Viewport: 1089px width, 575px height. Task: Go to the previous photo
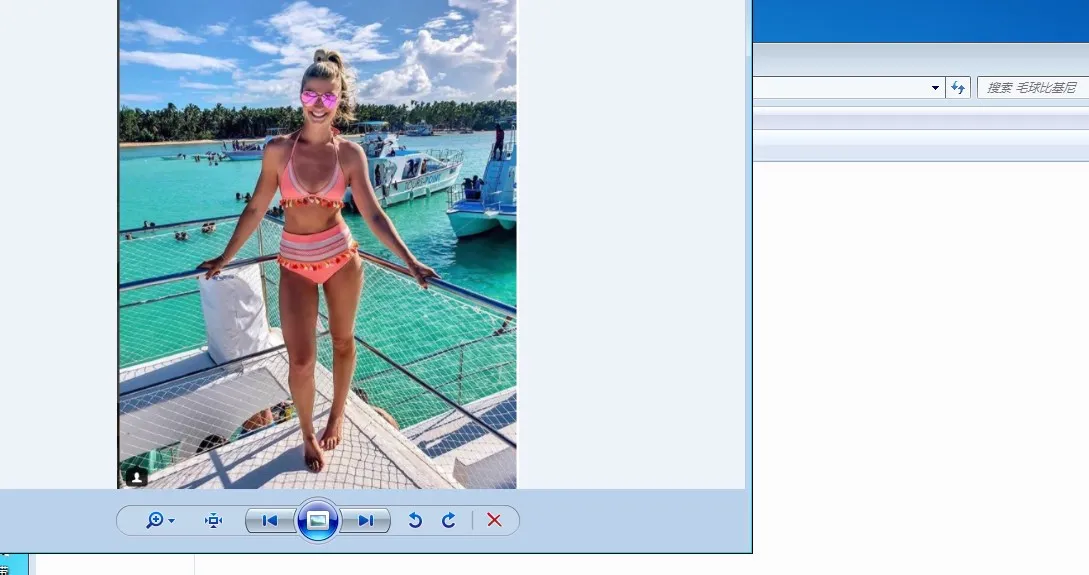[x=270, y=520]
